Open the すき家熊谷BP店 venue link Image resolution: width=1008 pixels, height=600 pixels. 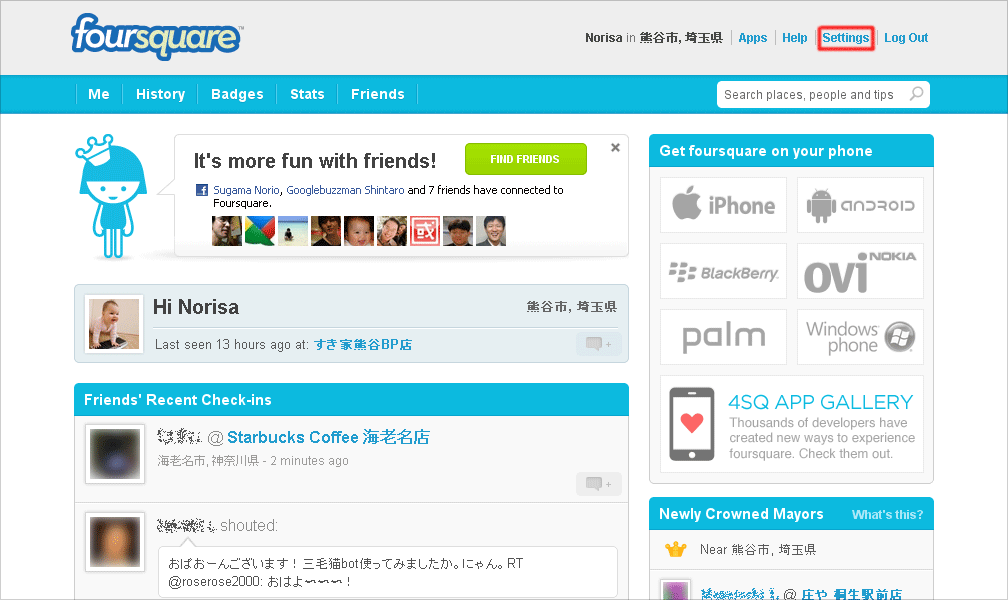tap(363, 344)
